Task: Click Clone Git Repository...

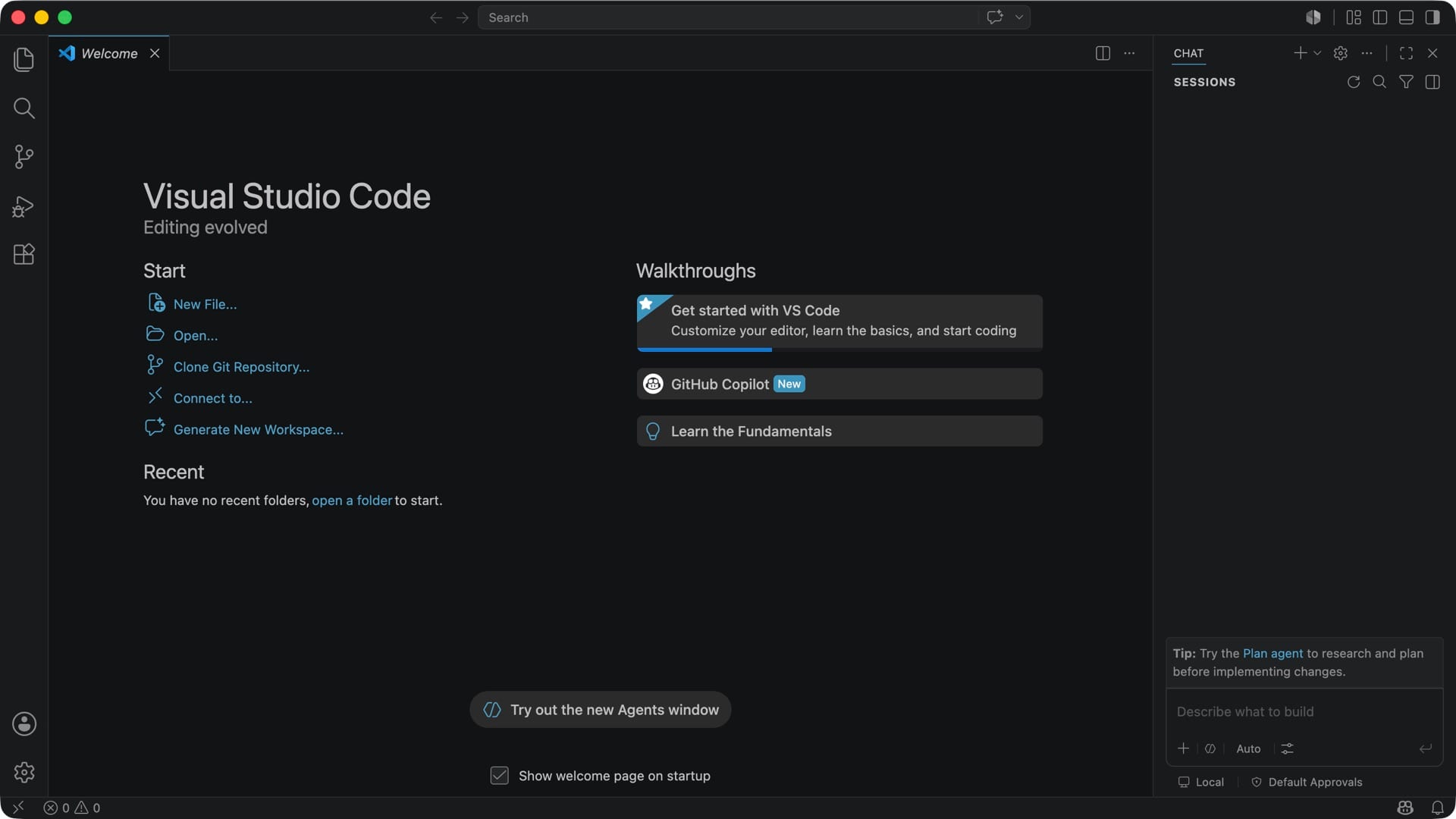Action: coord(241,367)
